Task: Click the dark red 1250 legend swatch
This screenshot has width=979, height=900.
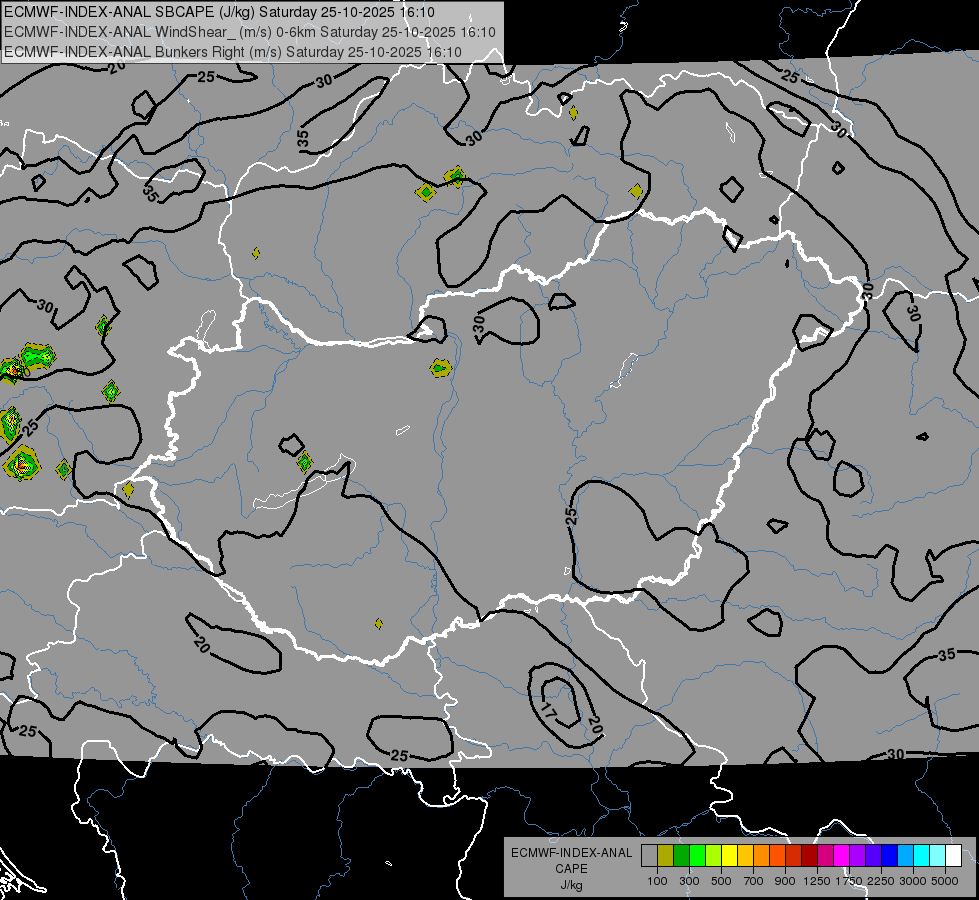Action: [809, 856]
